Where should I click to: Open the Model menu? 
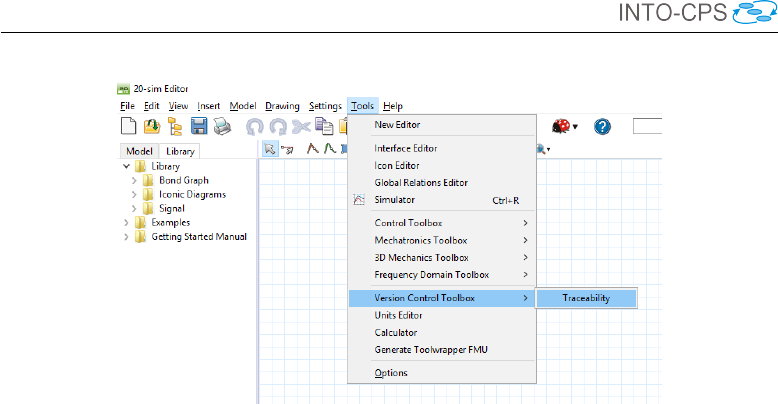point(243,106)
